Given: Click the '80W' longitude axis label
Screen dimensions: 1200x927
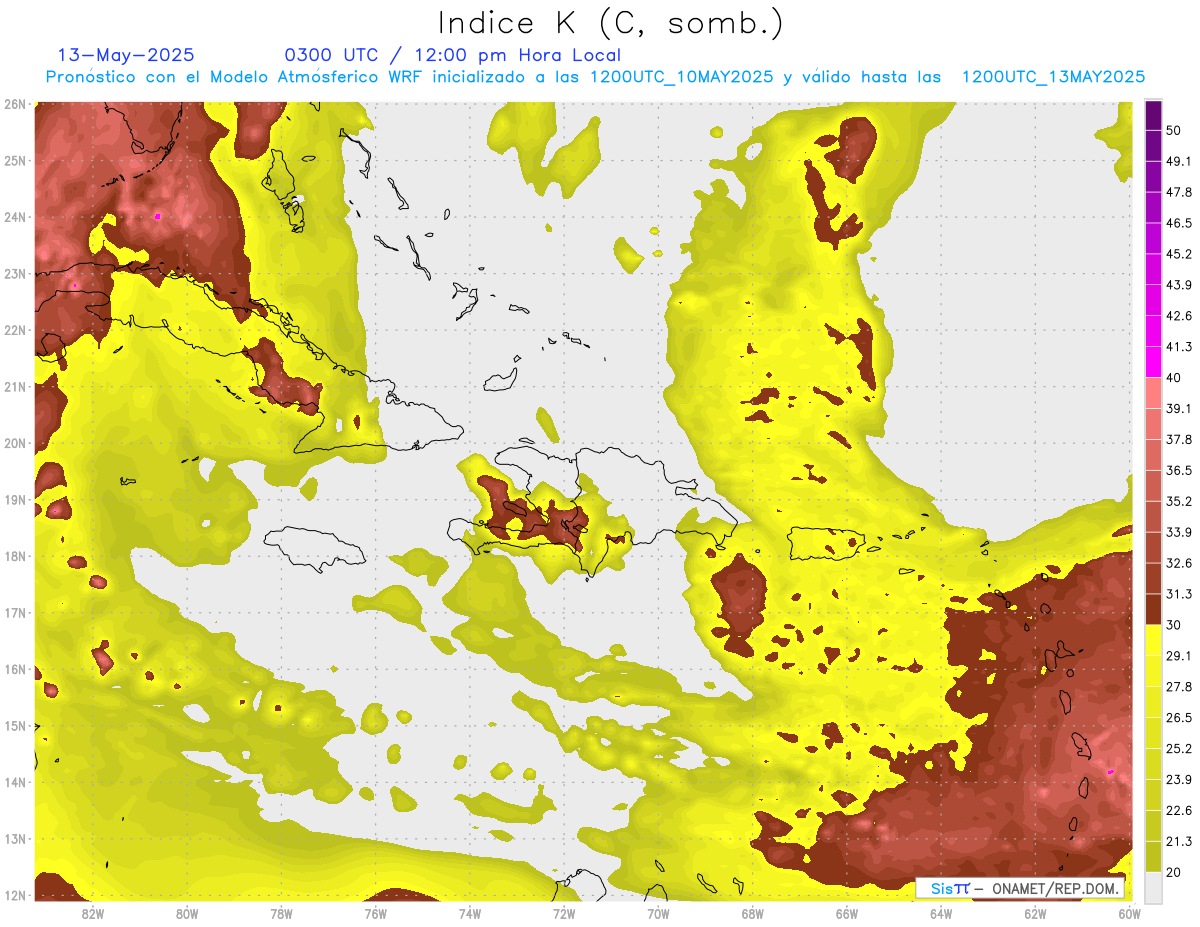Looking at the screenshot, I should pos(187,914).
